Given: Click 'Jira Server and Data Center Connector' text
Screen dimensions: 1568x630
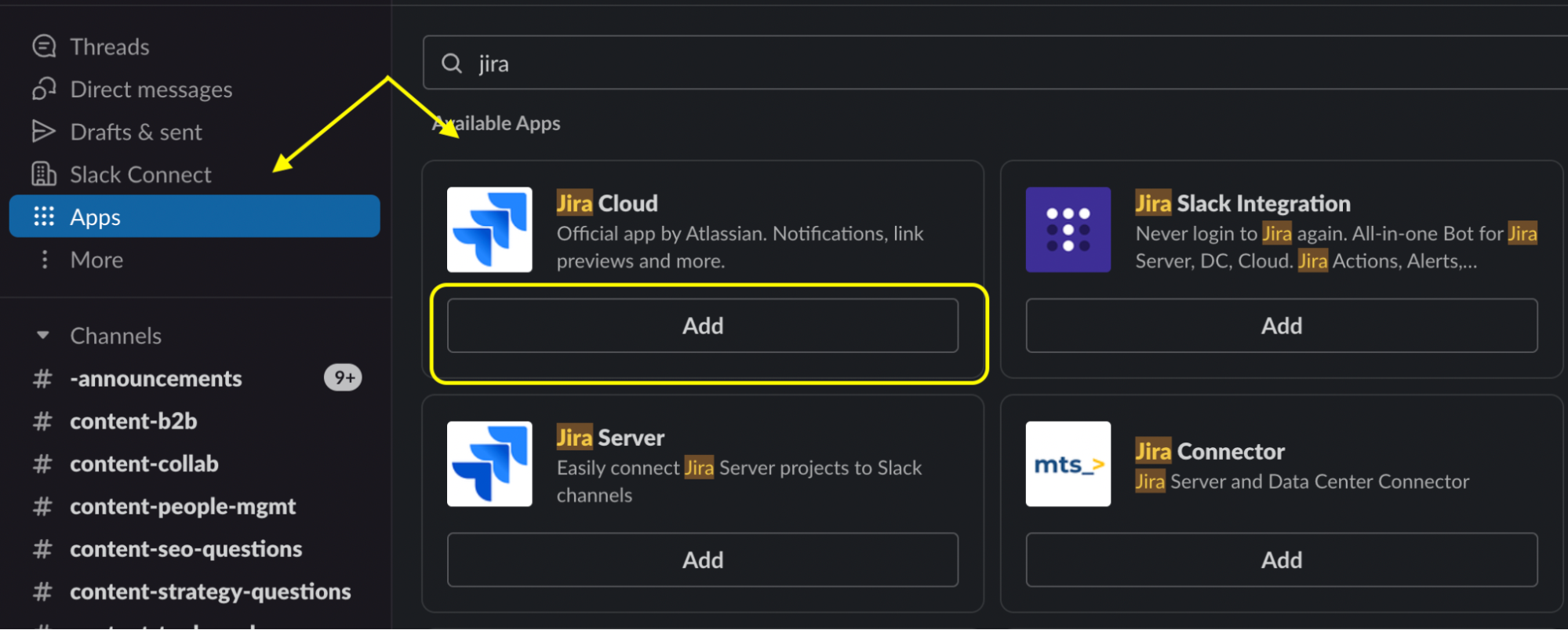Looking at the screenshot, I should click(x=1302, y=482).
